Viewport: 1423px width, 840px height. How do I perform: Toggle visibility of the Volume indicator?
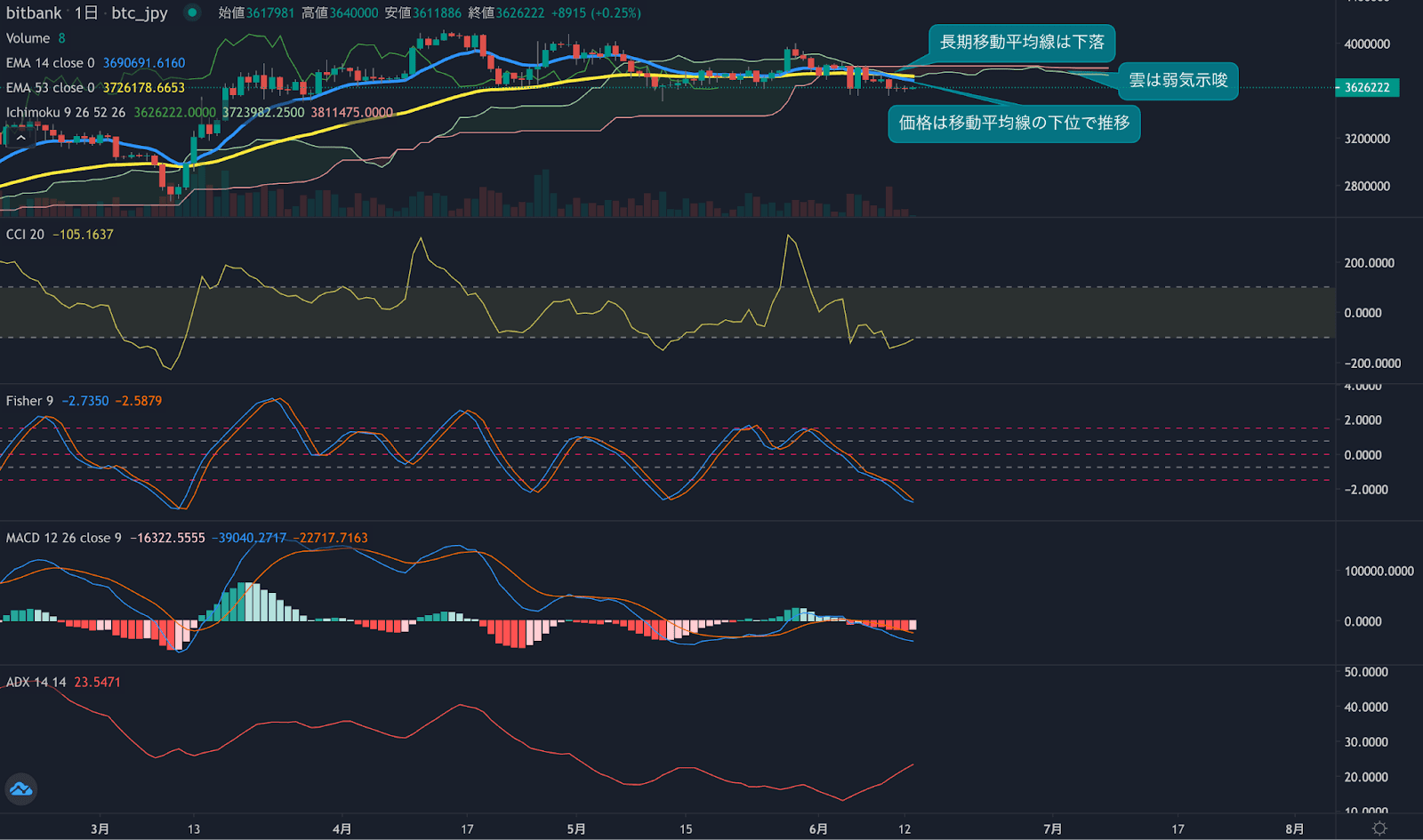[28, 38]
